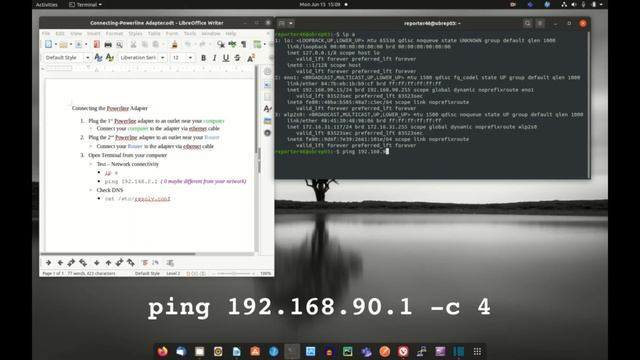Click the Copy icon in Writer toolbar
Screen dimensions: 640x360
click(x=144, y=44)
